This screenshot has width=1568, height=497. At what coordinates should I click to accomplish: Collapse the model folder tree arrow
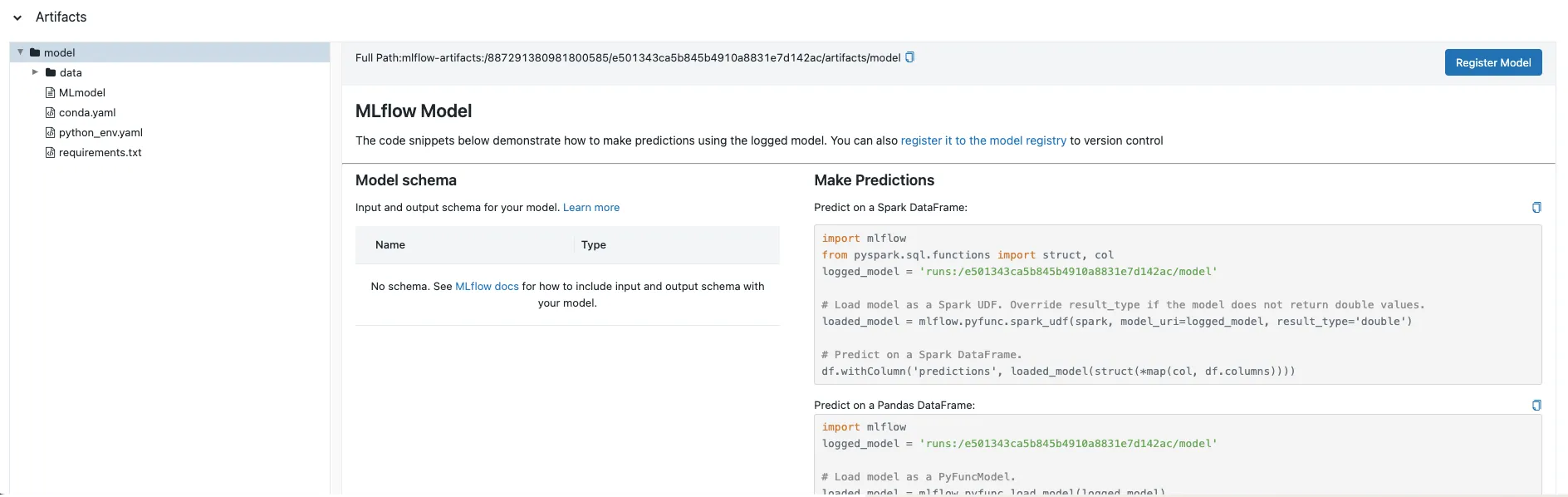21,52
